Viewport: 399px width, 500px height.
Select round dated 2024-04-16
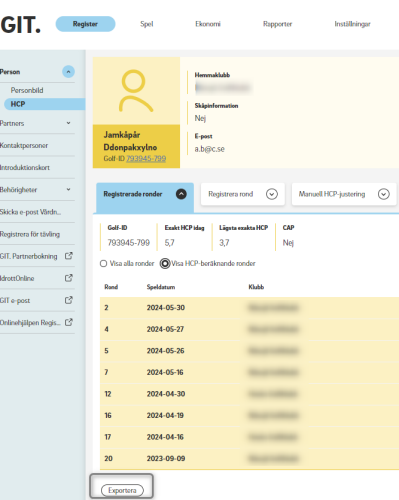point(249,437)
